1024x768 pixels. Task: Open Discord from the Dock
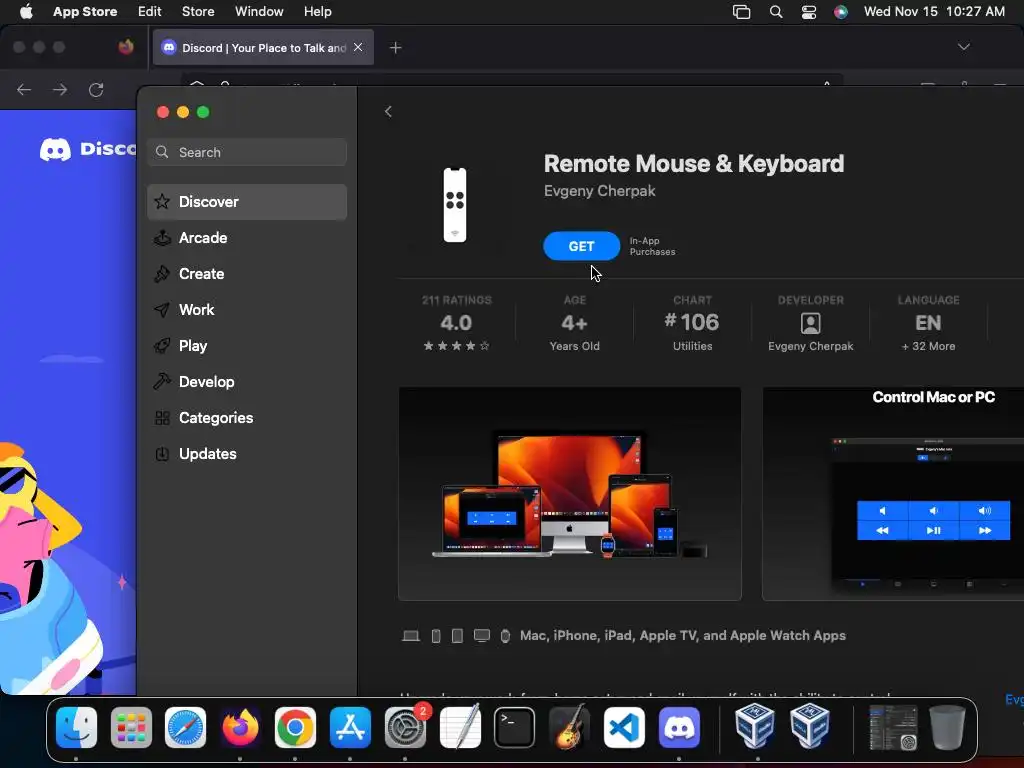point(679,728)
